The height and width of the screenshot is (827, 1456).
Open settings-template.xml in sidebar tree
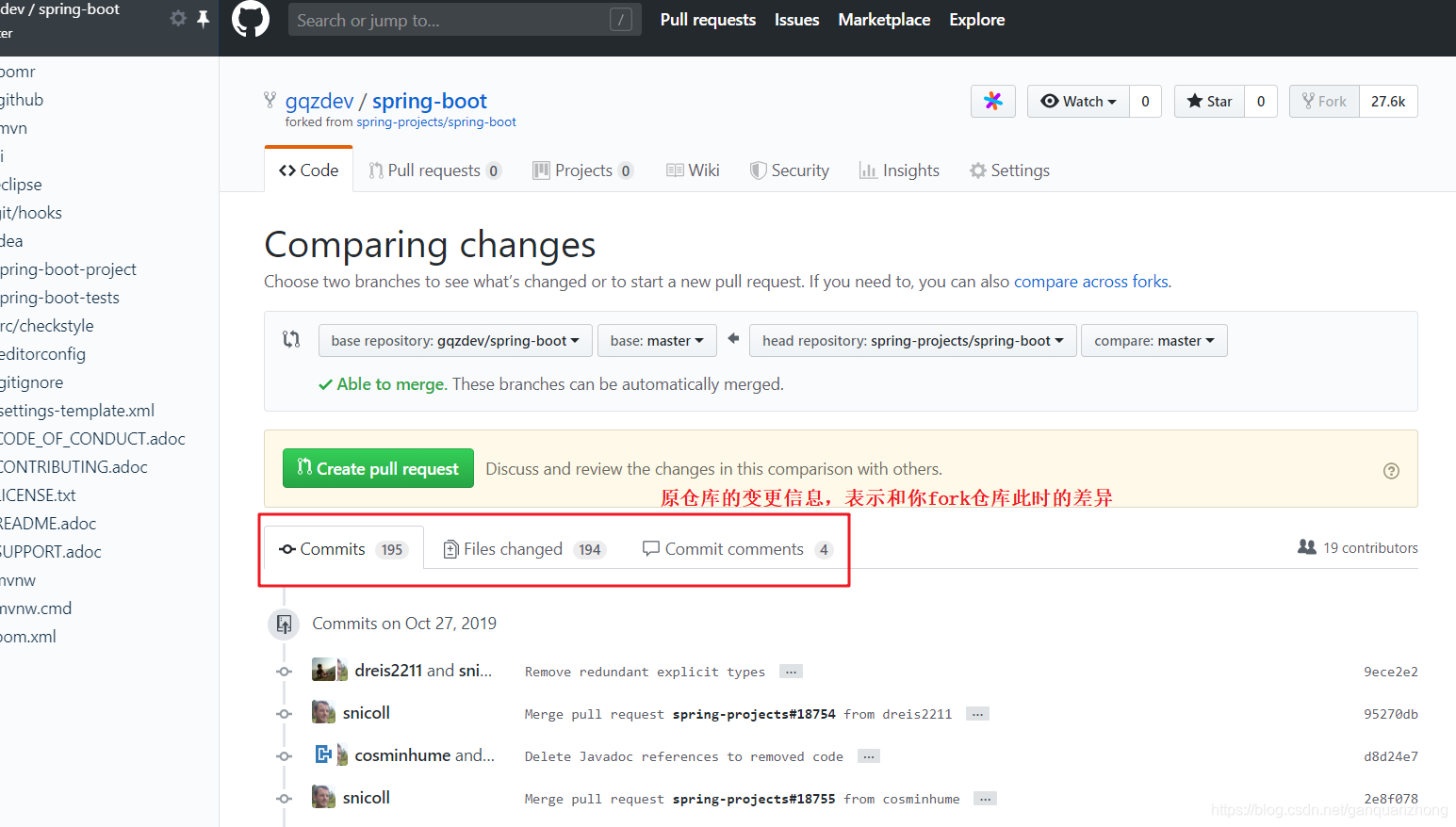click(77, 411)
